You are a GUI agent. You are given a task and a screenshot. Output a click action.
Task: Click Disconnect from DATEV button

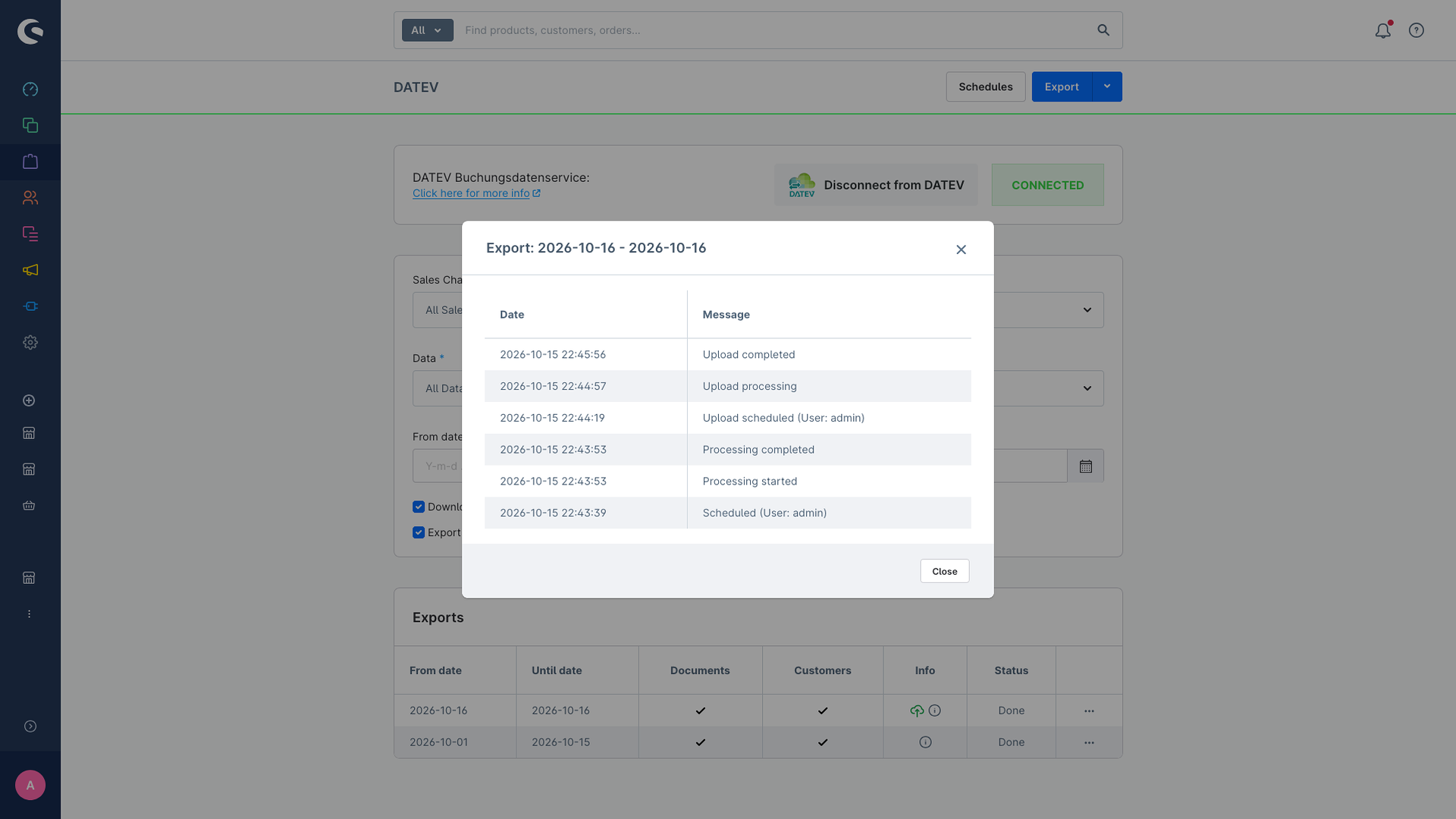876,185
